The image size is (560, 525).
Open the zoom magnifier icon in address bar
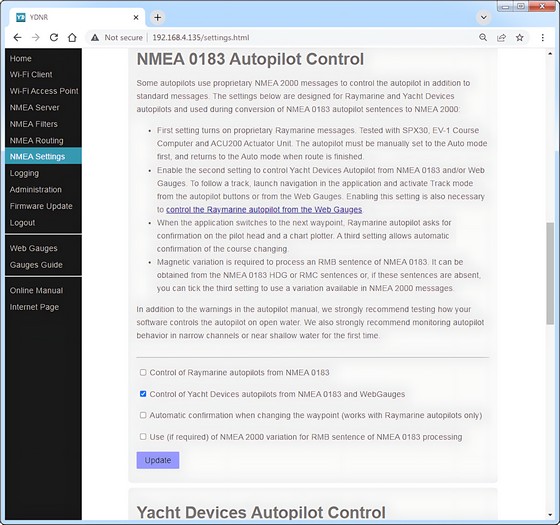click(483, 38)
